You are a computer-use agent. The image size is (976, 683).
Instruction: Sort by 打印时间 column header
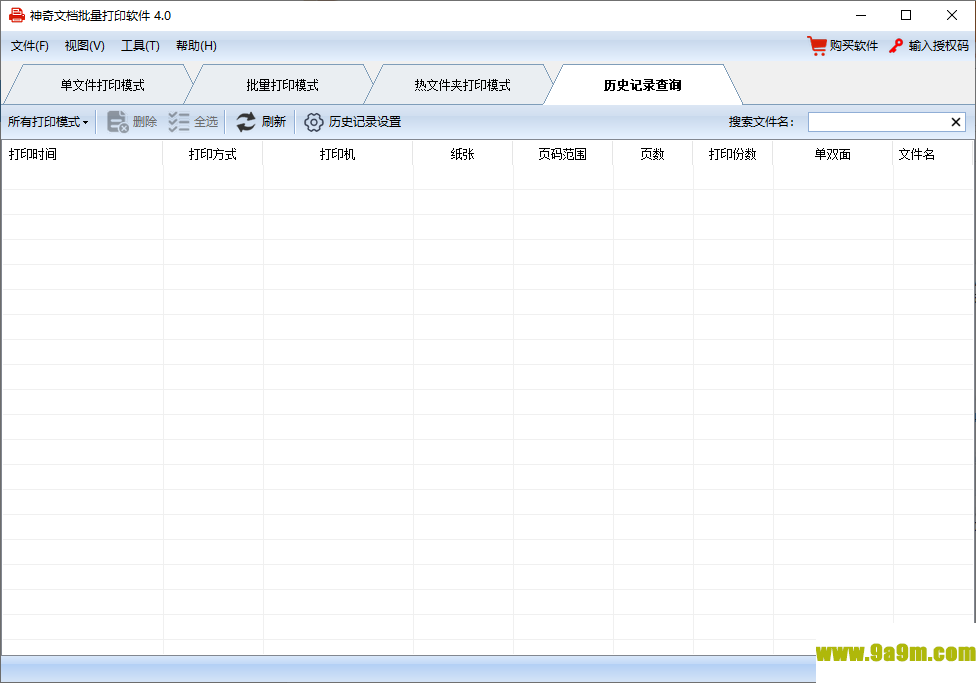point(33,154)
